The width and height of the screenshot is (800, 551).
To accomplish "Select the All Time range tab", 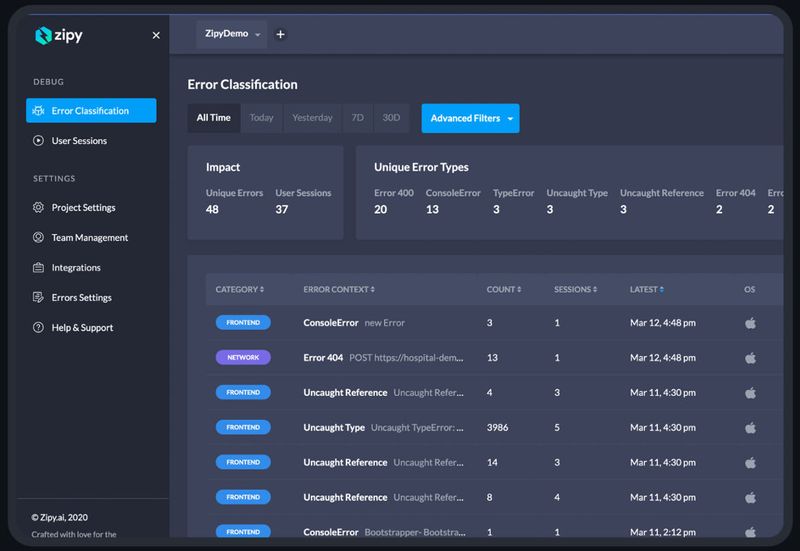I will coord(213,118).
